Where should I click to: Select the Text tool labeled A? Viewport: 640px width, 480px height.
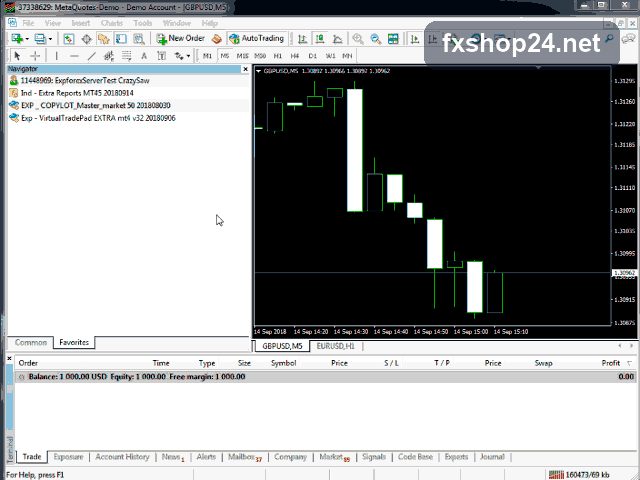pos(144,56)
